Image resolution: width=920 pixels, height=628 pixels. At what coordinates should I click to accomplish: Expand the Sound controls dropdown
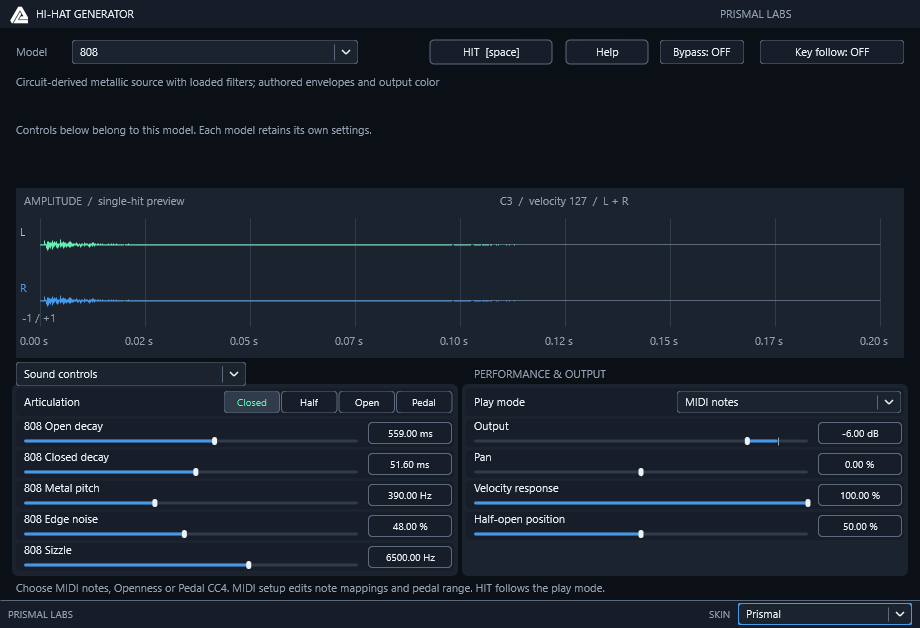(131, 374)
